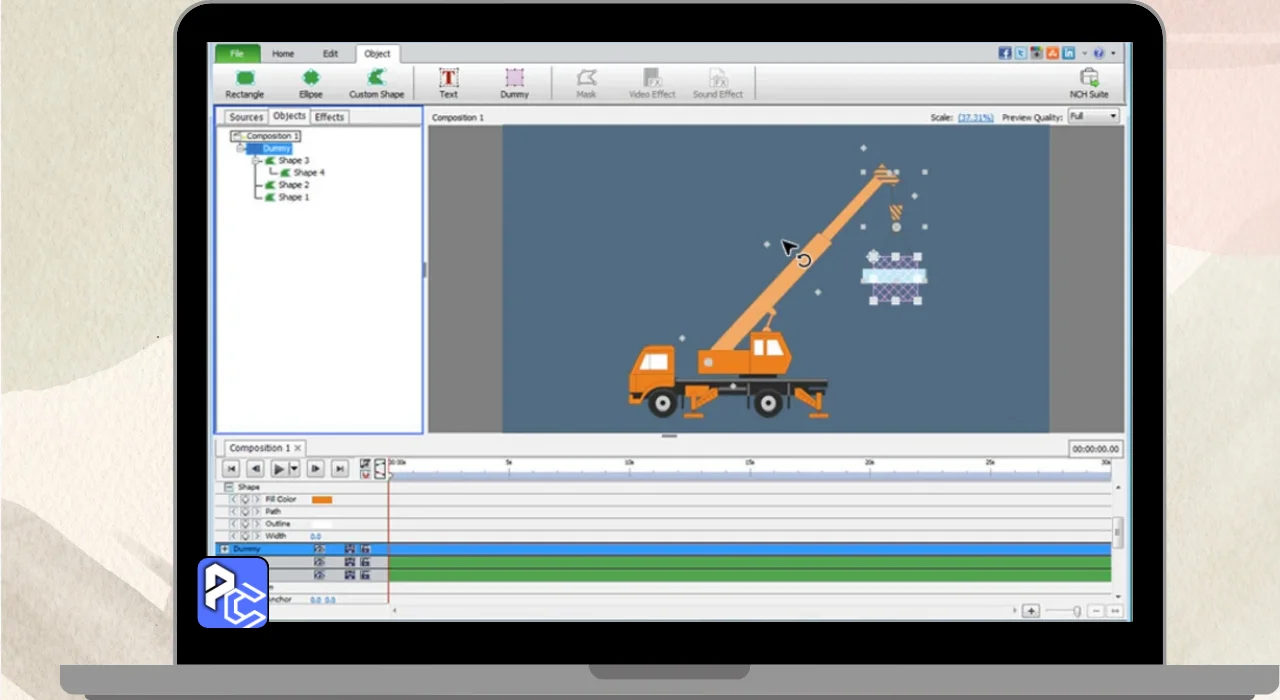
Task: Choose the Custom Shape tool
Action: 376,82
